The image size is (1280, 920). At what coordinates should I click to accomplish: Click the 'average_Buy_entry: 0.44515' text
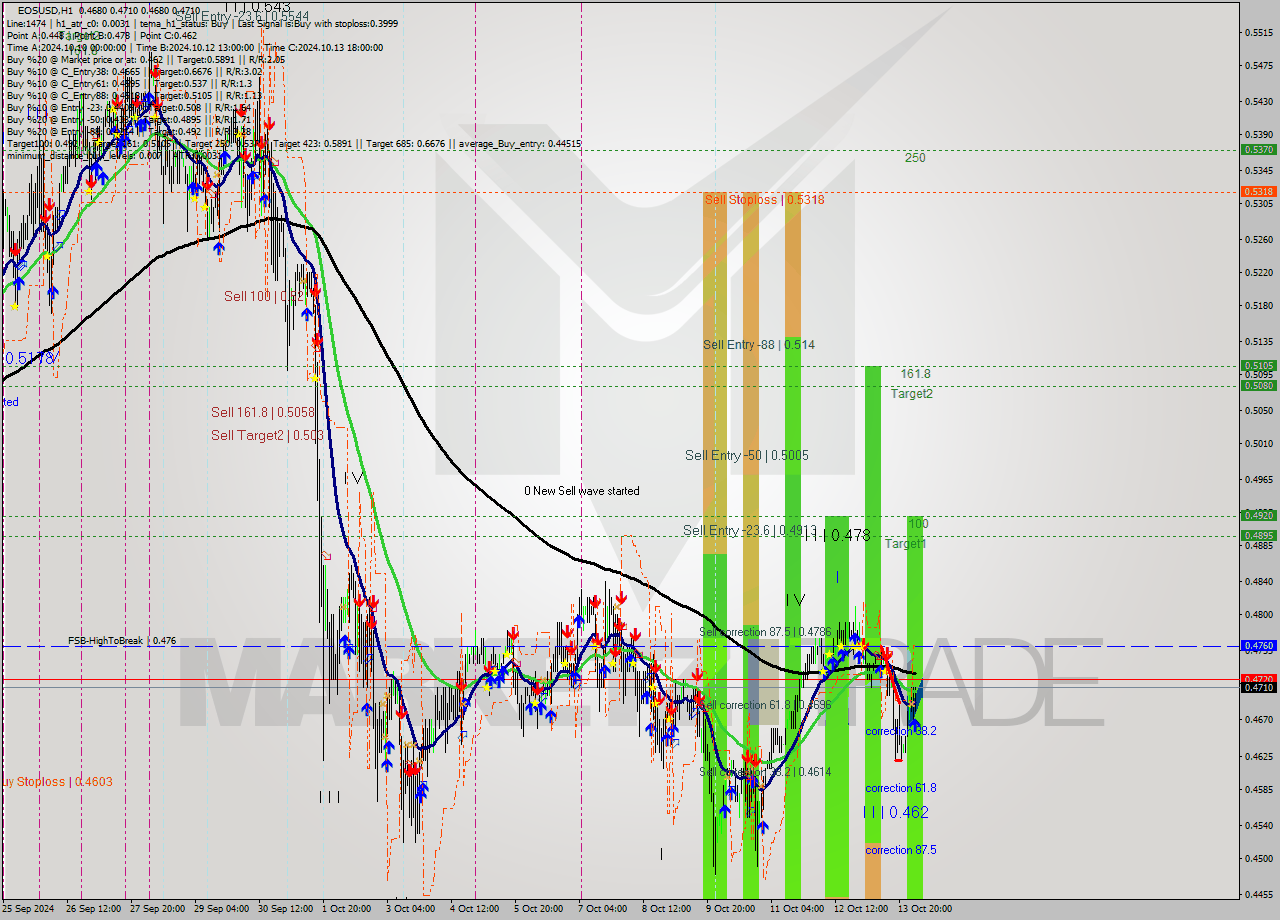(520, 144)
